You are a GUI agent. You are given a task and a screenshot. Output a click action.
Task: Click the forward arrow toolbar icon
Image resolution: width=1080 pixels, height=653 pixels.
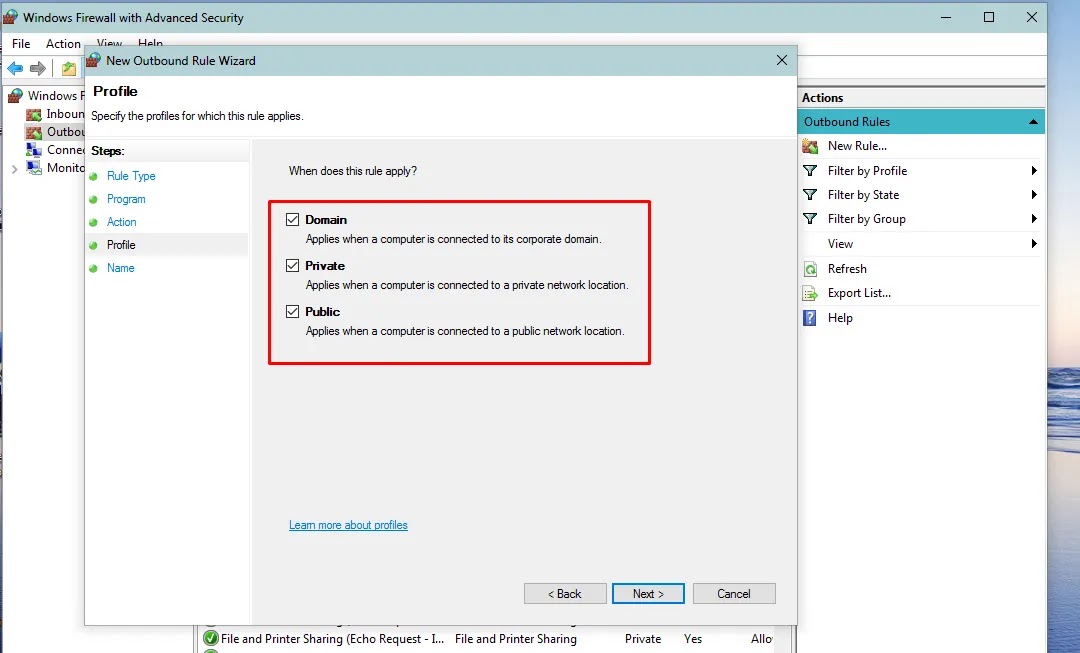(x=38, y=68)
